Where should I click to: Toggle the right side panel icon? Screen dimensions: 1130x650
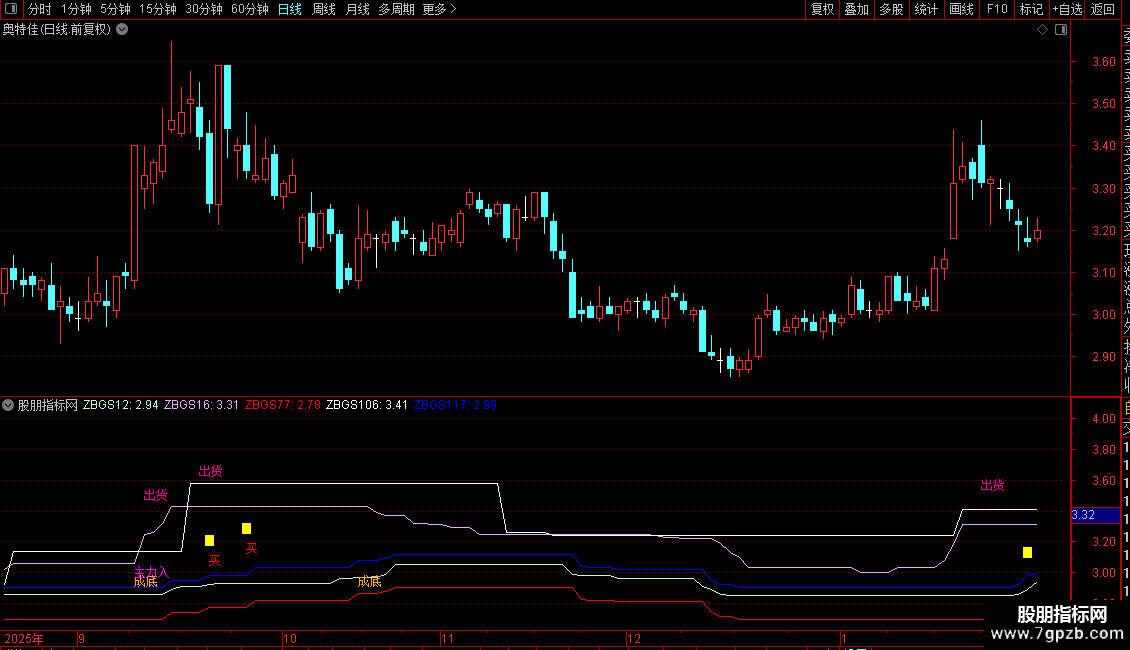tap(1061, 30)
